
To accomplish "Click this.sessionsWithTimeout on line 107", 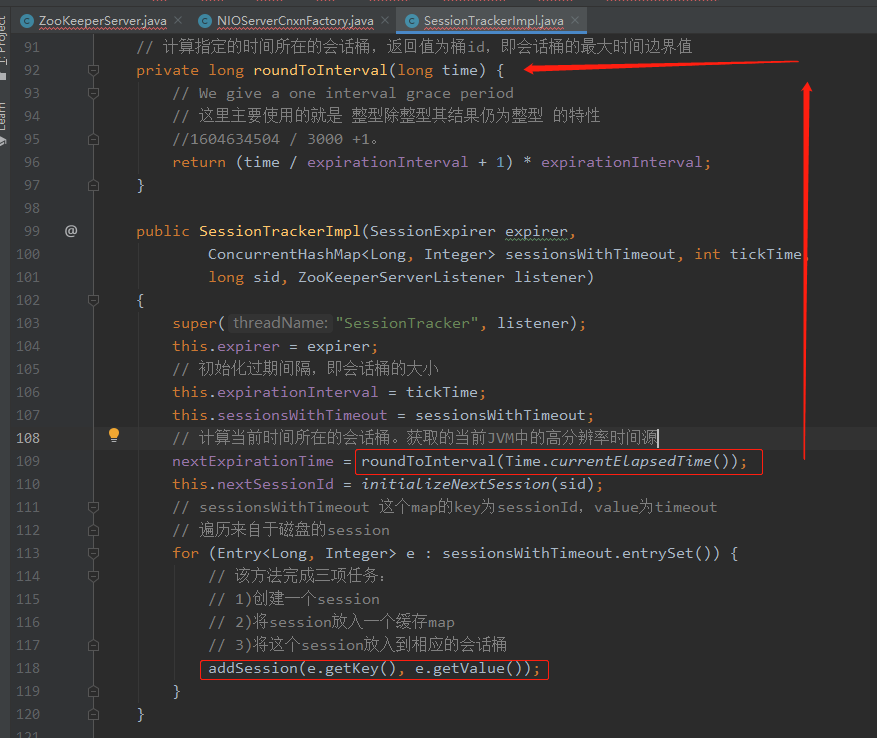I will click(x=280, y=415).
